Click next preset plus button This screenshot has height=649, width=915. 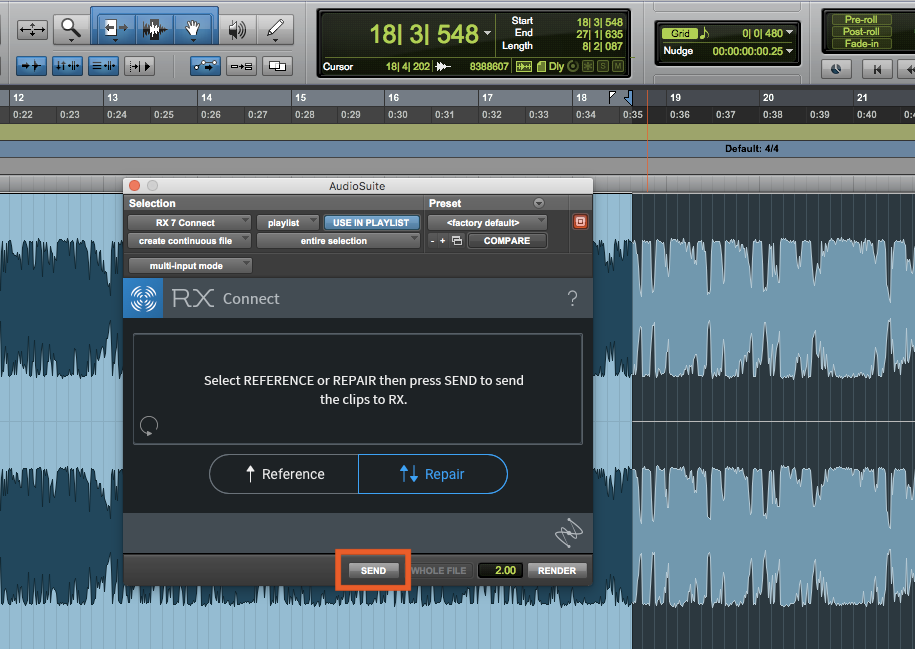coord(442,240)
